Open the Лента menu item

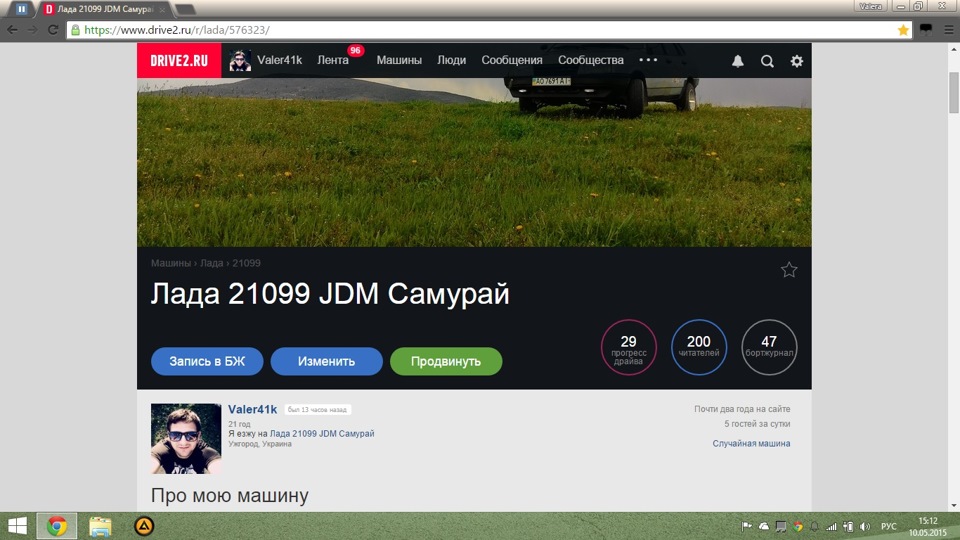click(x=333, y=60)
